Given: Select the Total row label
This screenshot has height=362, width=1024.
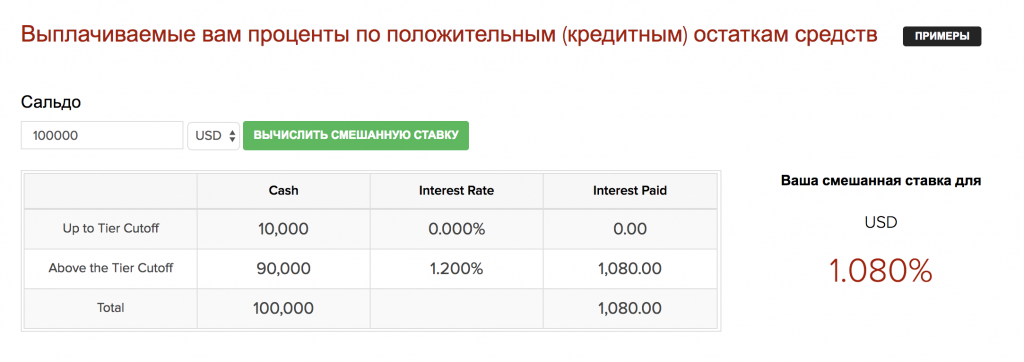Looking at the screenshot, I should (x=110, y=307).
